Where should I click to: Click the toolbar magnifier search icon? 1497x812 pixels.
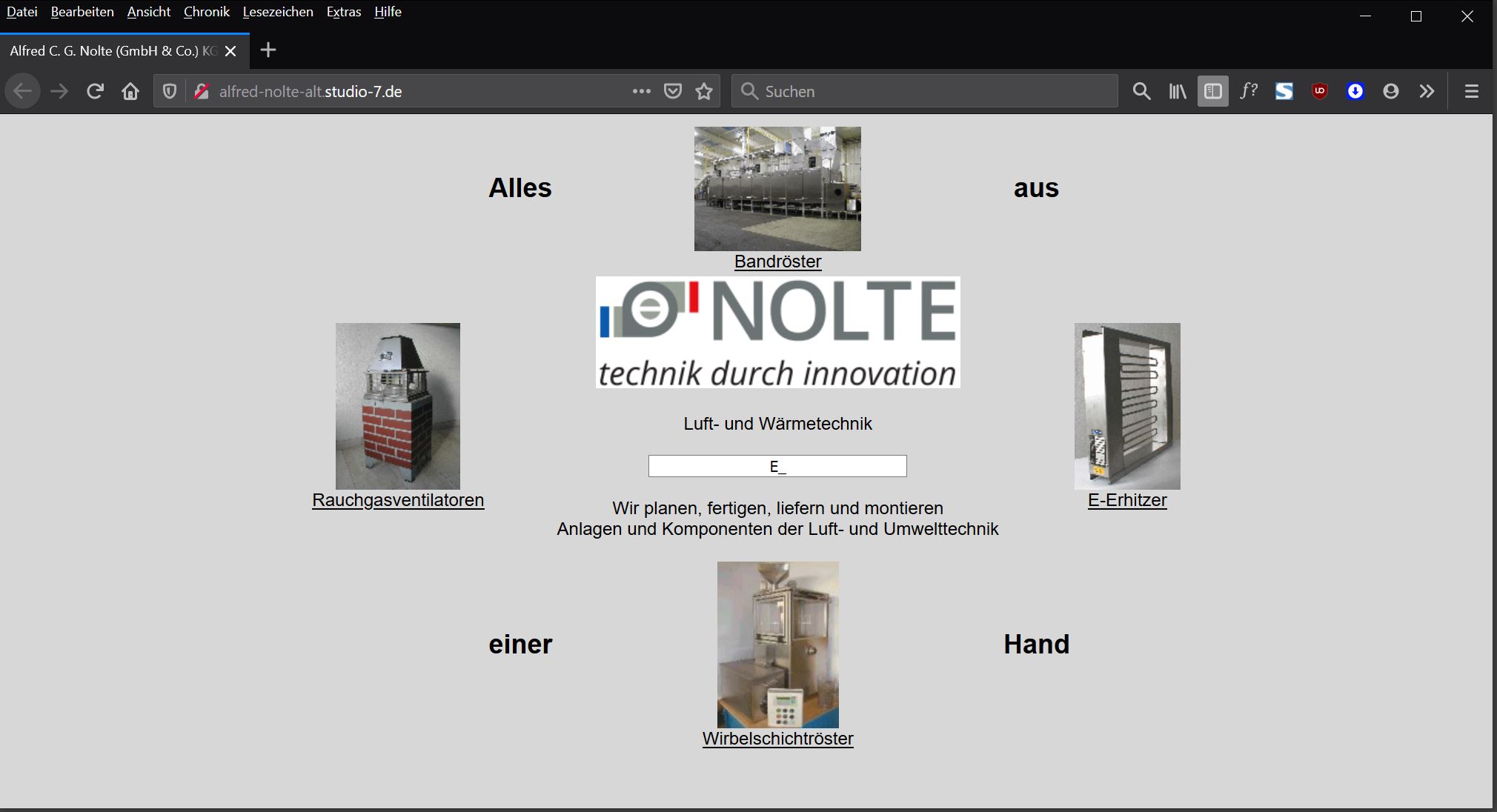(x=1142, y=91)
